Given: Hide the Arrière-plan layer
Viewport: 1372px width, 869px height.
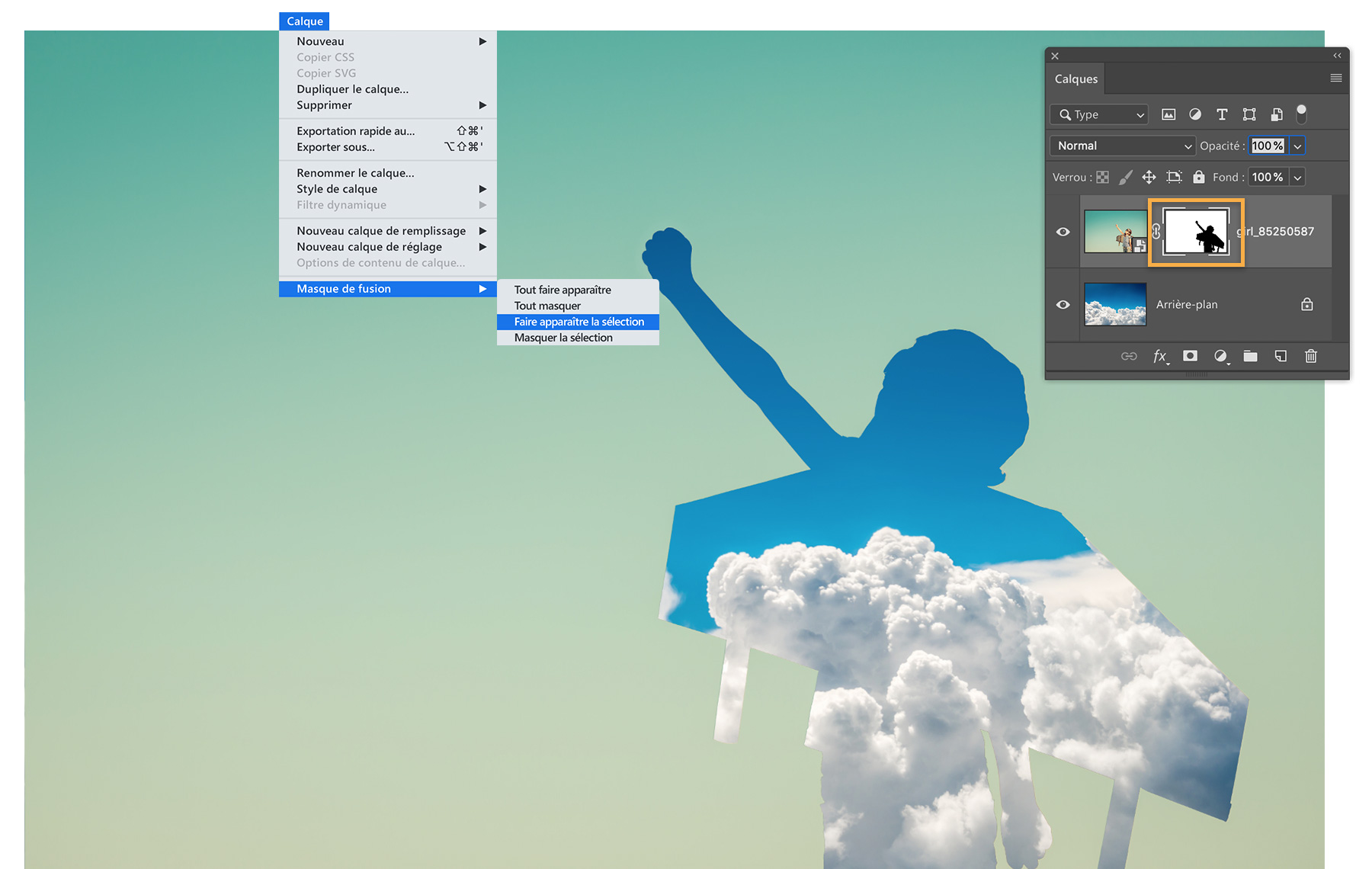Looking at the screenshot, I should click(x=1063, y=304).
